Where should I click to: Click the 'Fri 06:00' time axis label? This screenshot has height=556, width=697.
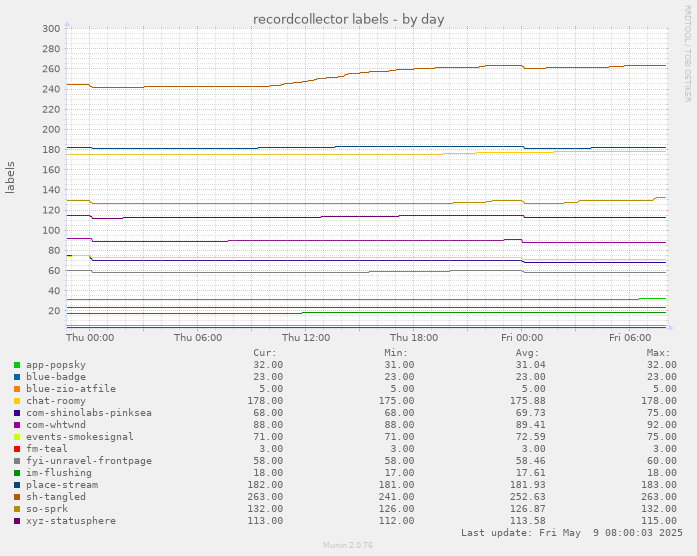(630, 338)
